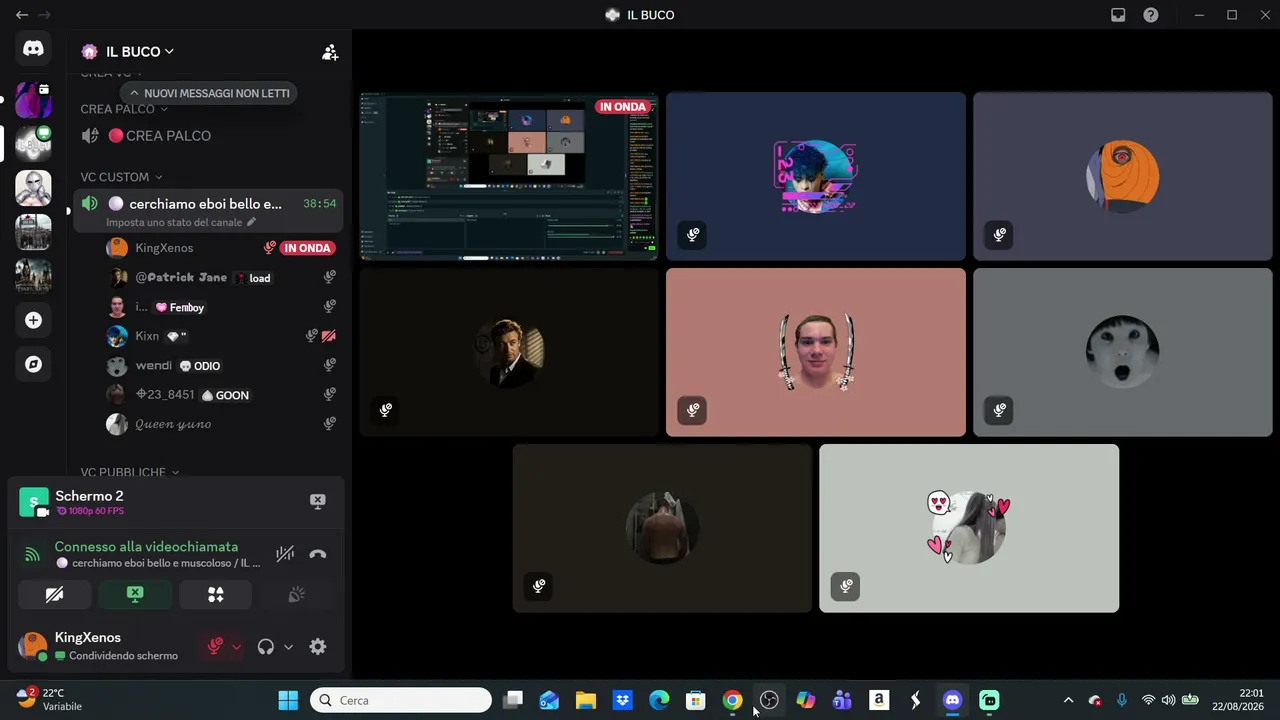
Task: Open microphone input options arrow
Action: [x=237, y=647]
